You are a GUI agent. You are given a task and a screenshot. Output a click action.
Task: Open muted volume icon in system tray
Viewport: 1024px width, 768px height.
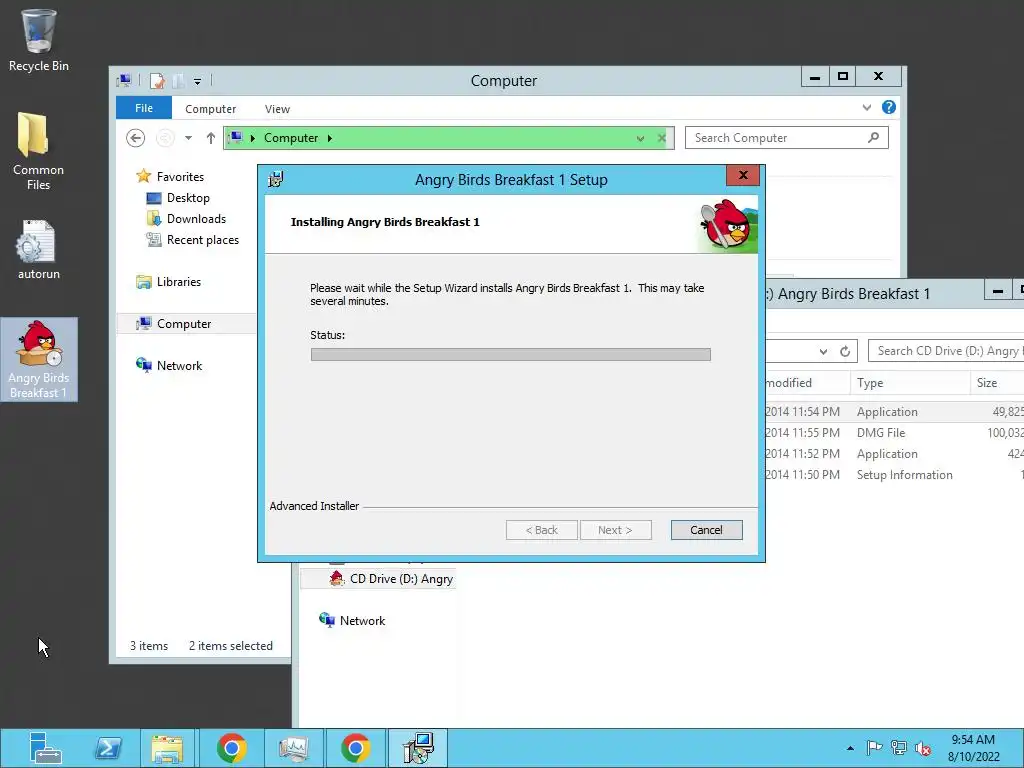(x=922, y=748)
